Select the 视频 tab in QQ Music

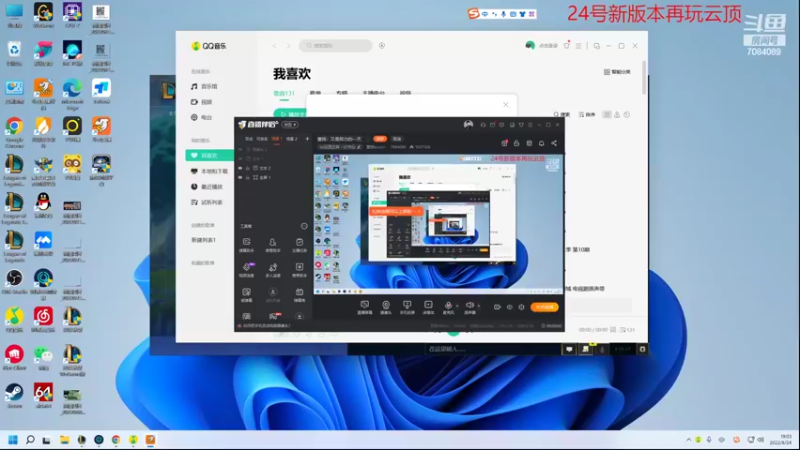pos(405,93)
